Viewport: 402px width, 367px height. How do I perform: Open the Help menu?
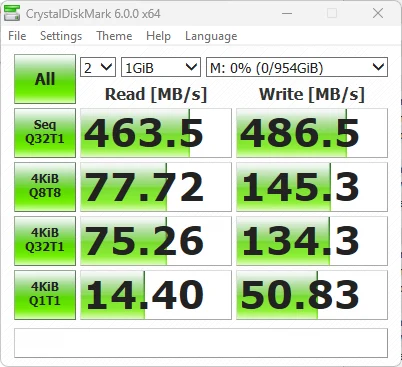coord(158,36)
